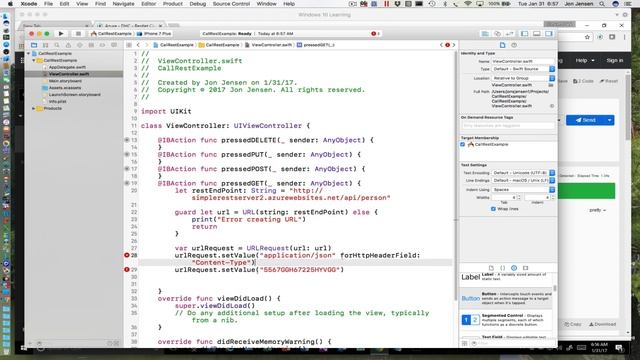Open the Issue navigator warning icon
Image resolution: width=640 pixels, height=360 pixels.
click(x=68, y=45)
